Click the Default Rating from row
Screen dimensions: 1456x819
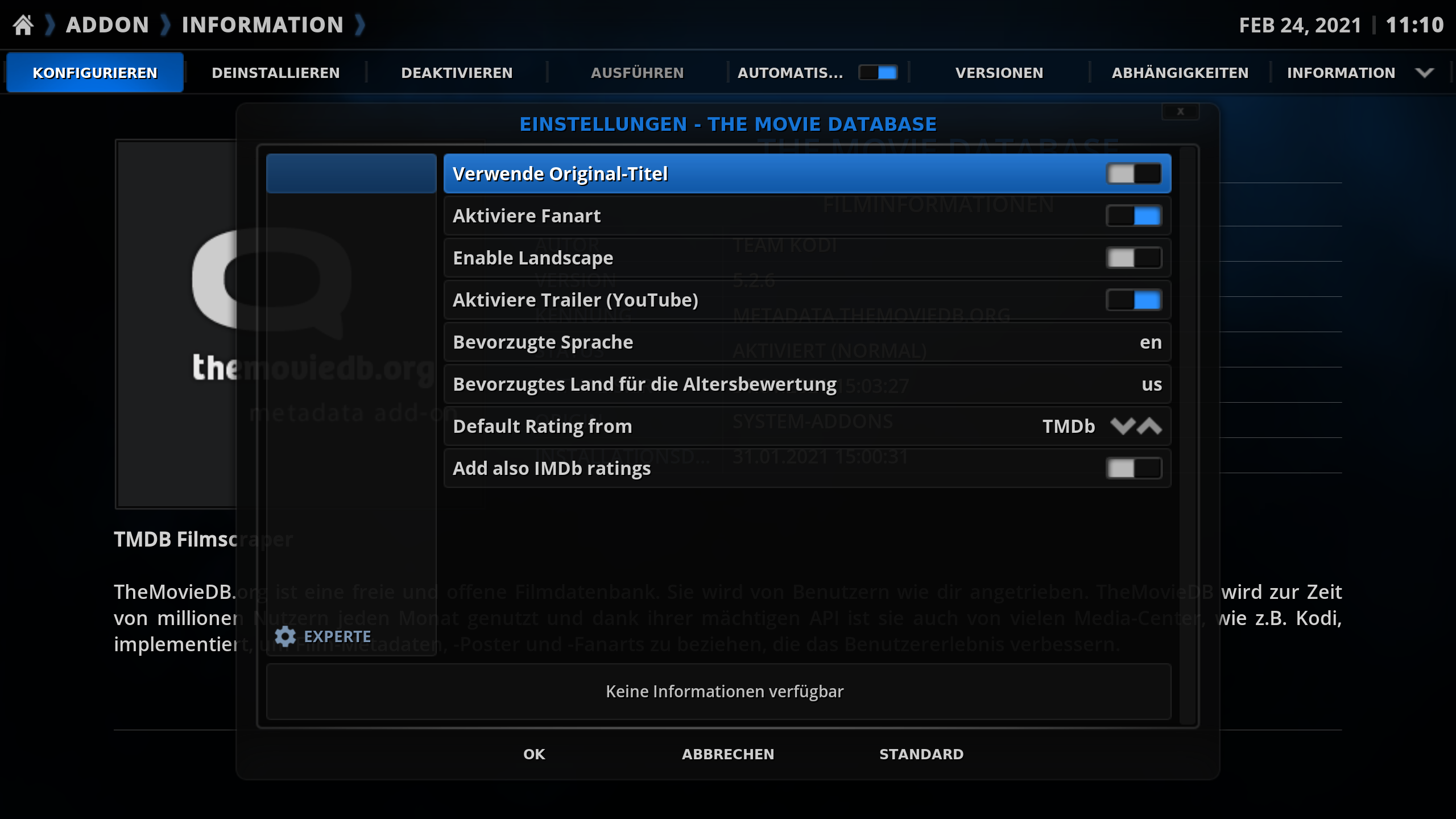tap(807, 426)
